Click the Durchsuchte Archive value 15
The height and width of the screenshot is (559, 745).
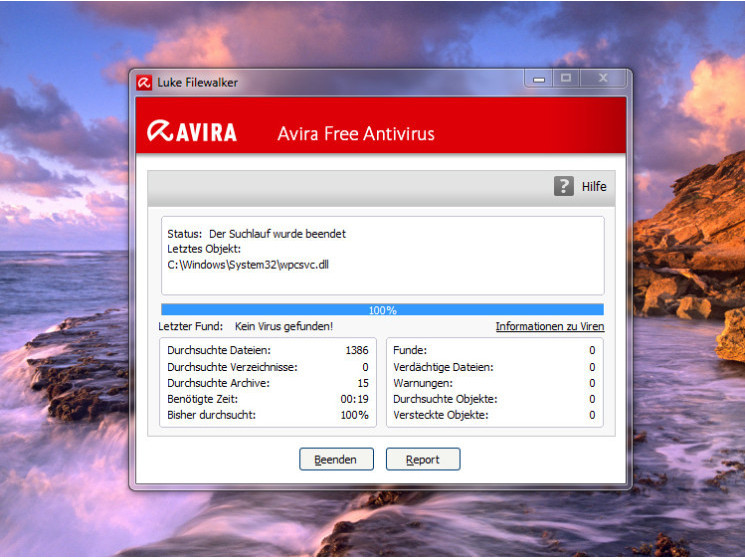pyautogui.click(x=363, y=383)
